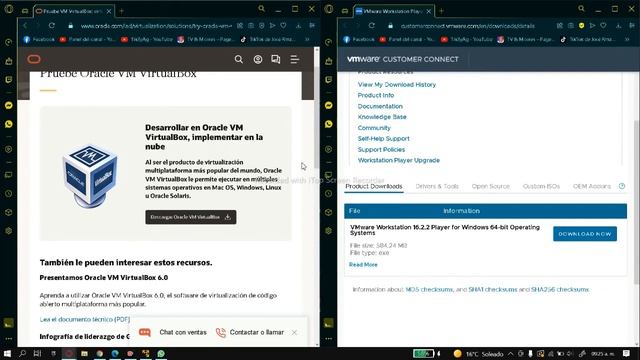The width and height of the screenshot is (640, 360).
Task: Open Chrome from the Windows taskbar
Action: pyautogui.click(x=100, y=353)
